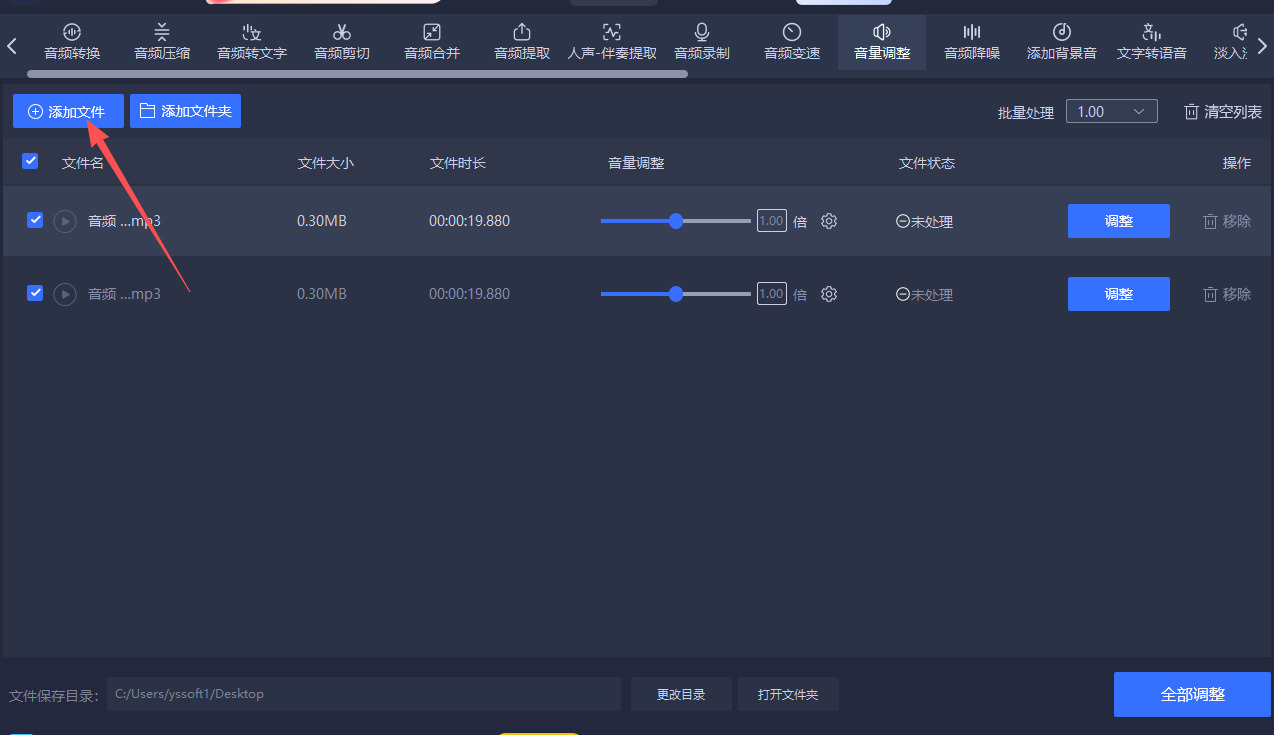Click the second row's 1.00 volume value field

[x=771, y=294]
